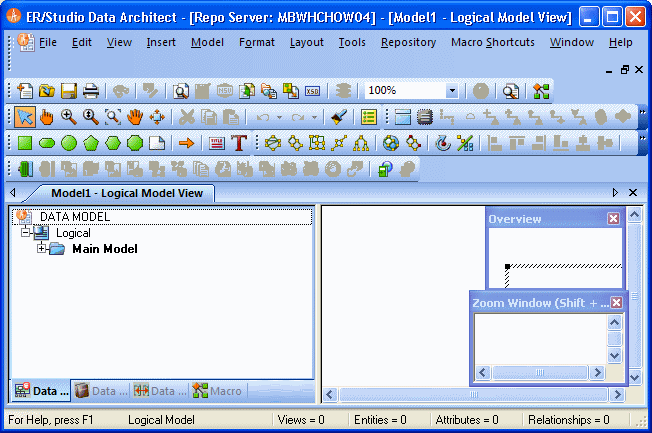The width and height of the screenshot is (652, 433).
Task: Insert a green rounded oval shape
Action: pyautogui.click(x=47, y=143)
